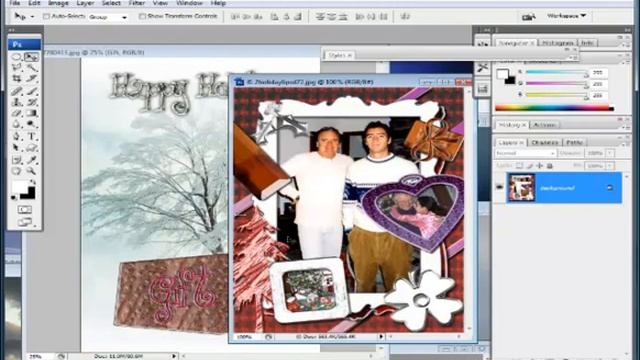Open the layer Fill arrow
The image size is (640, 360).
click(x=610, y=166)
